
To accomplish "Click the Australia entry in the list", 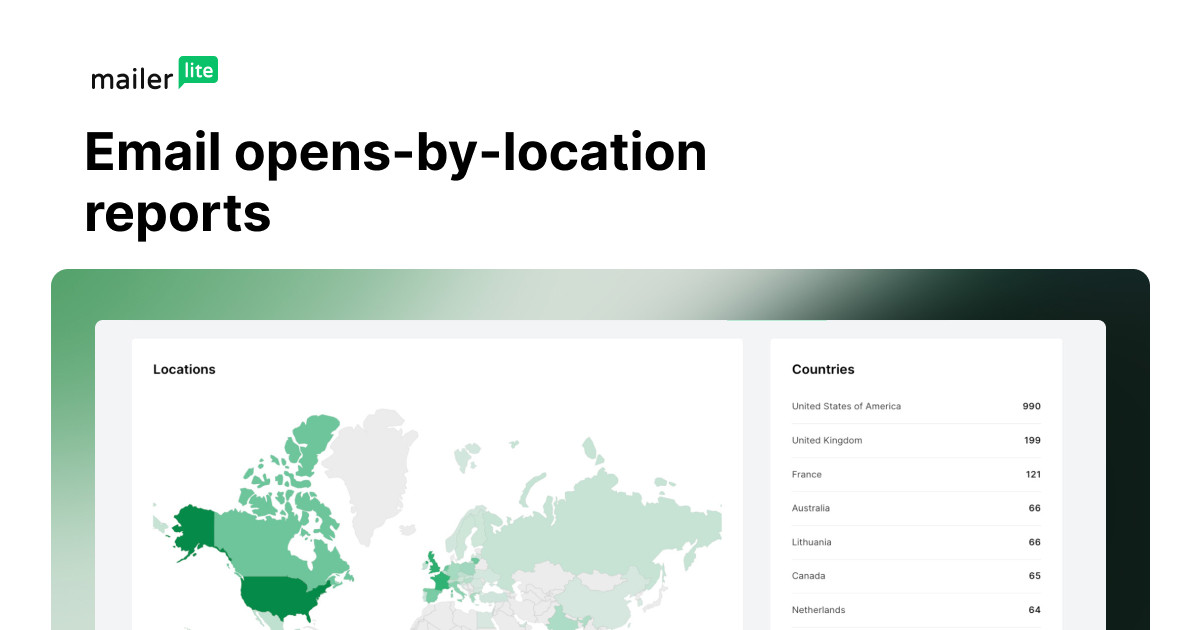I will point(811,508).
